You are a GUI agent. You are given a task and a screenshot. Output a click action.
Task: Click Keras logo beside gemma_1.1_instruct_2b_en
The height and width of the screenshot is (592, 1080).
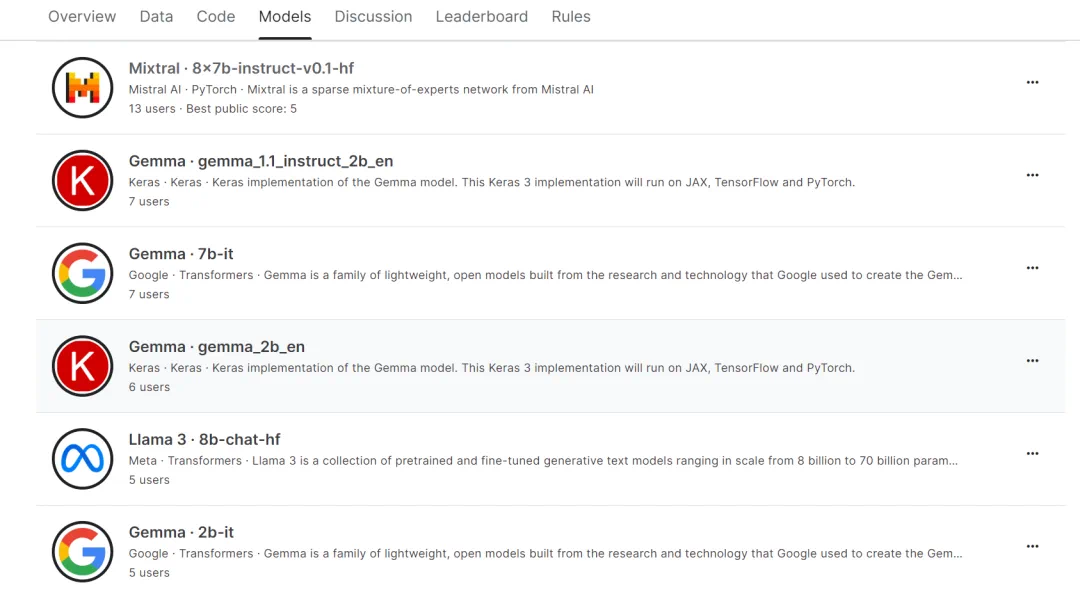coord(82,180)
